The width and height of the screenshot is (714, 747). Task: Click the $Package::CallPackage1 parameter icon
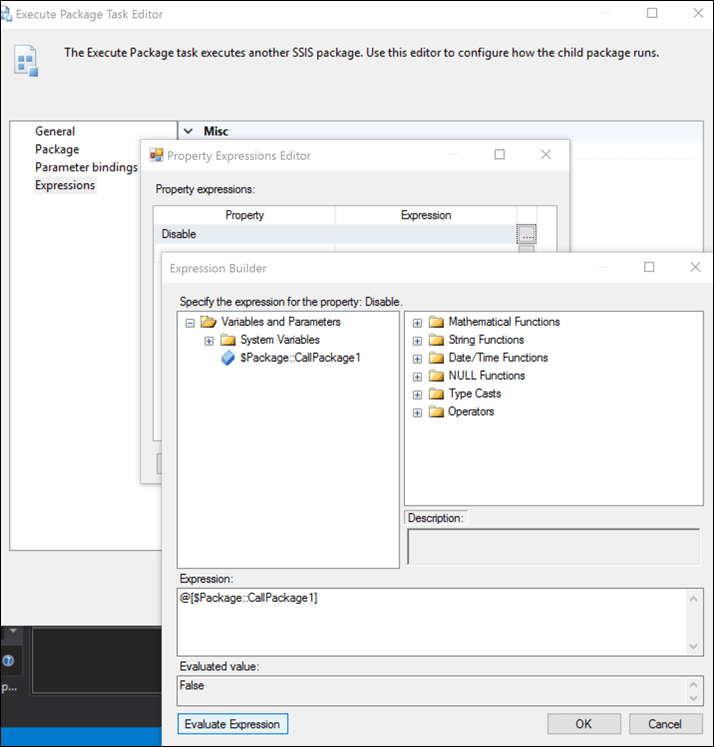coord(227,358)
